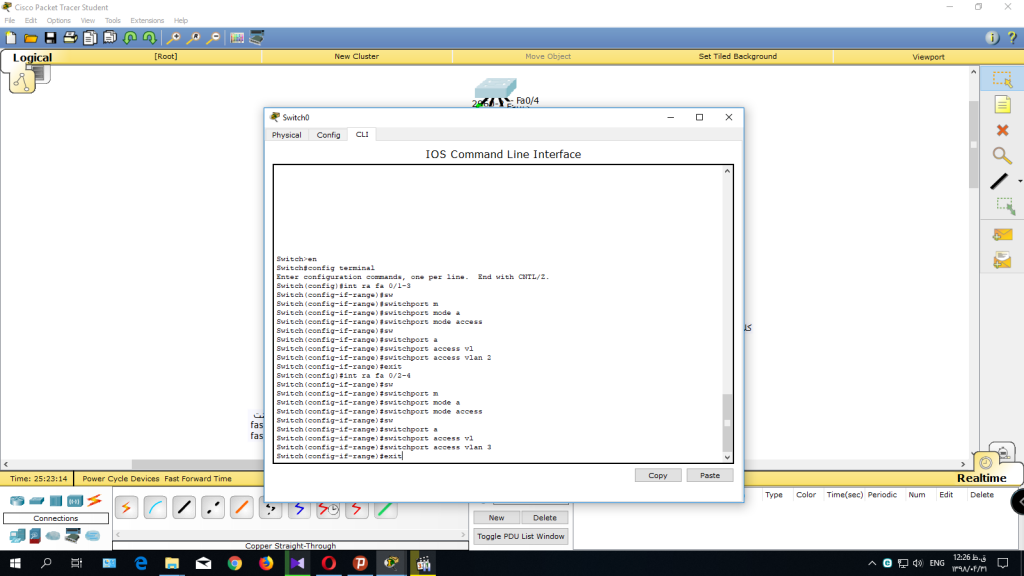Choose the dashed Copper Cross-Over cable
This screenshot has height=576, width=1024.
(x=212, y=507)
